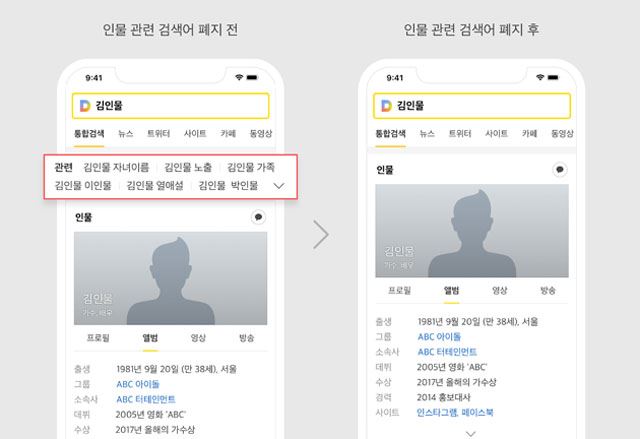Open 방송 tab in left phone profile

247,338
